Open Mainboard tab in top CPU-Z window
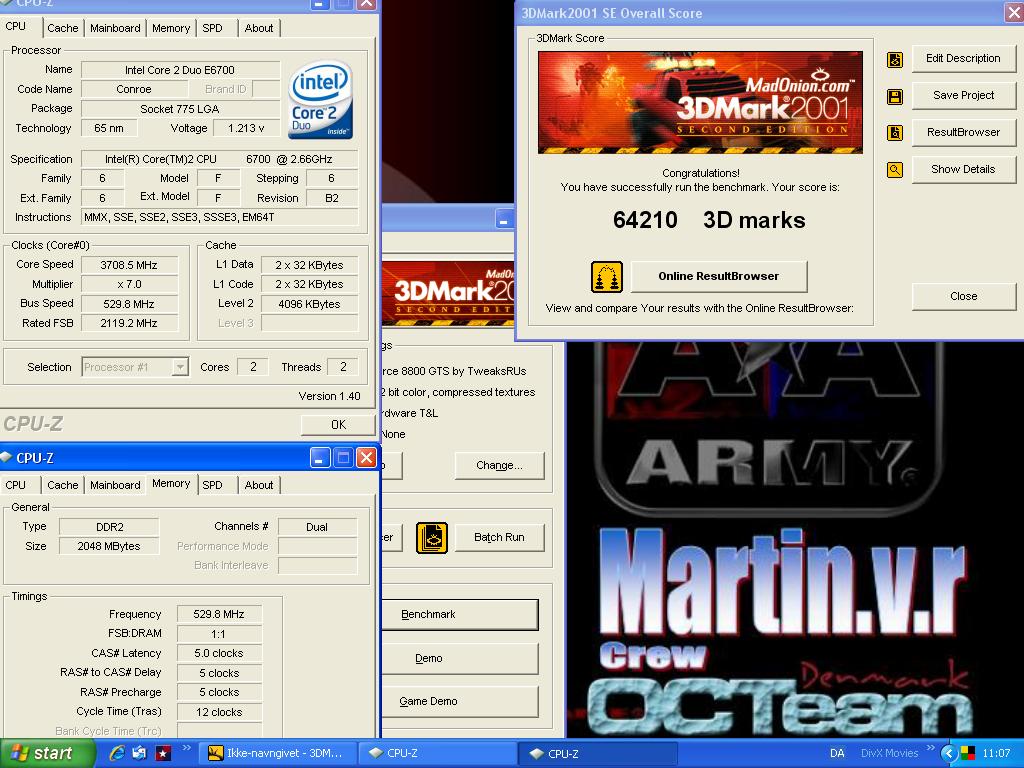The width and height of the screenshot is (1024, 768). click(115, 28)
